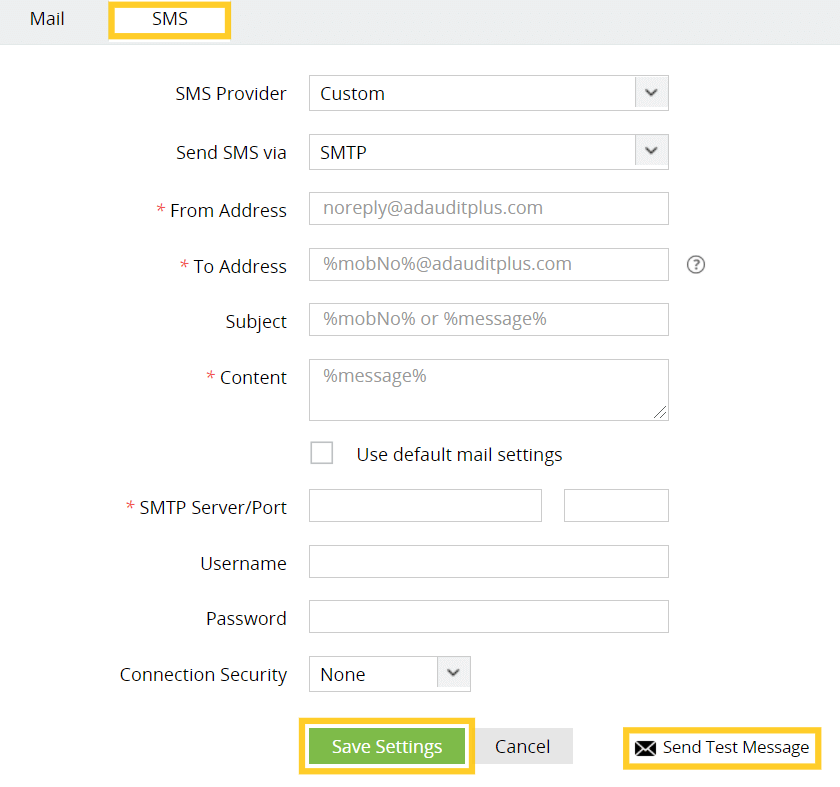Enable Use default mail settings checkbox

click(x=322, y=454)
